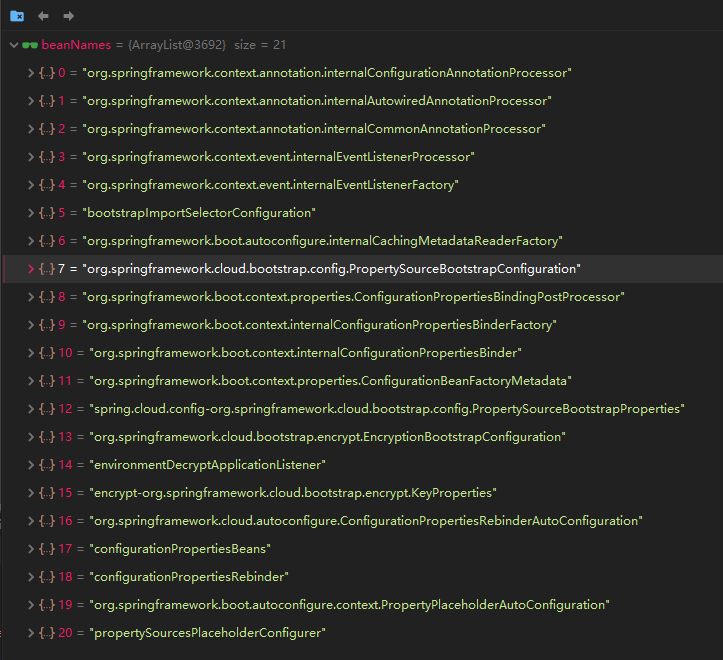Viewport: 723px width, 660px height.
Task: Select the internalConfigurationPropertiesBinderFactory string value
Action: (x=320, y=325)
